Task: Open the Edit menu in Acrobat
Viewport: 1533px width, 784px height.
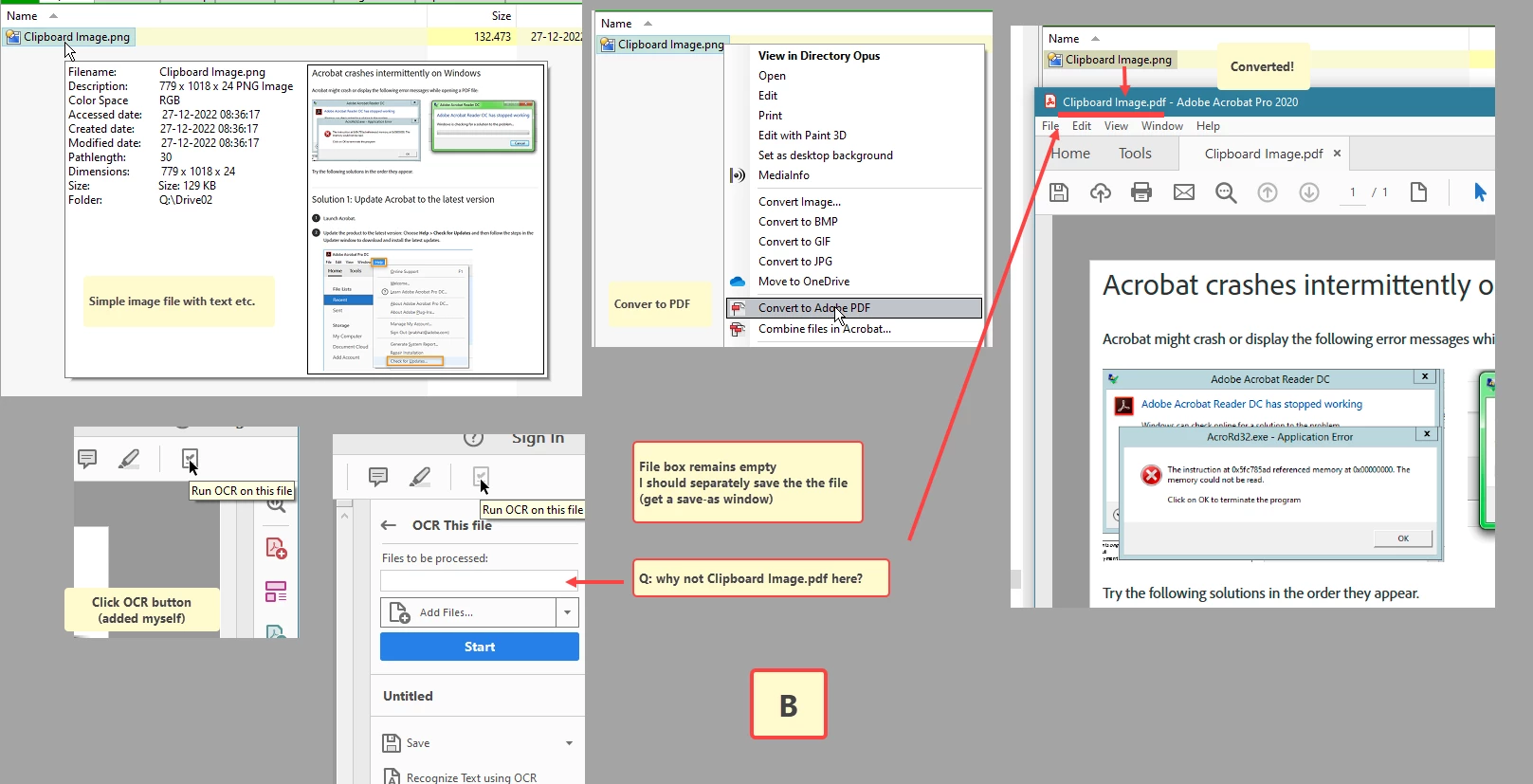Action: tap(1081, 126)
